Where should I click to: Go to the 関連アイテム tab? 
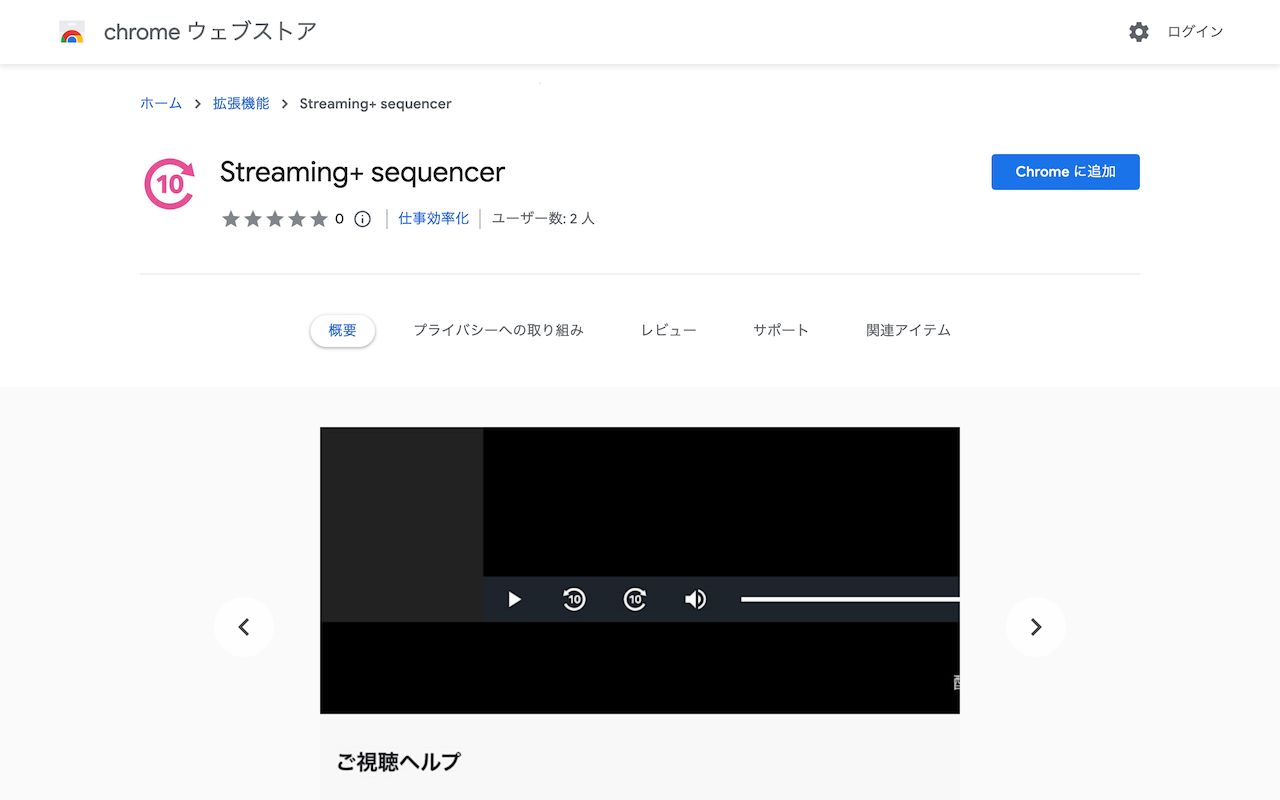click(x=908, y=330)
